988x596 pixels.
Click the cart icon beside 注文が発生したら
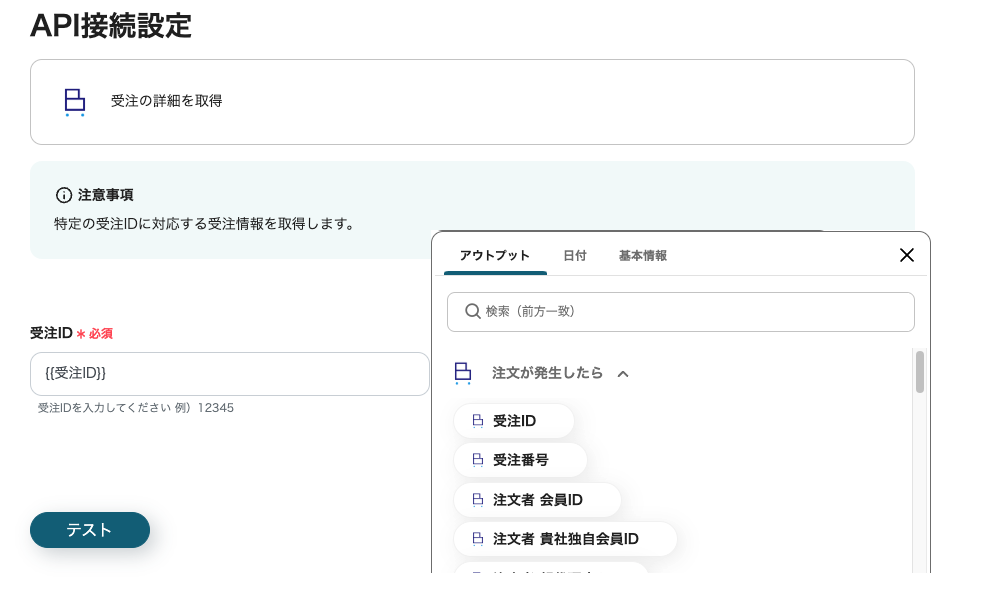462,373
